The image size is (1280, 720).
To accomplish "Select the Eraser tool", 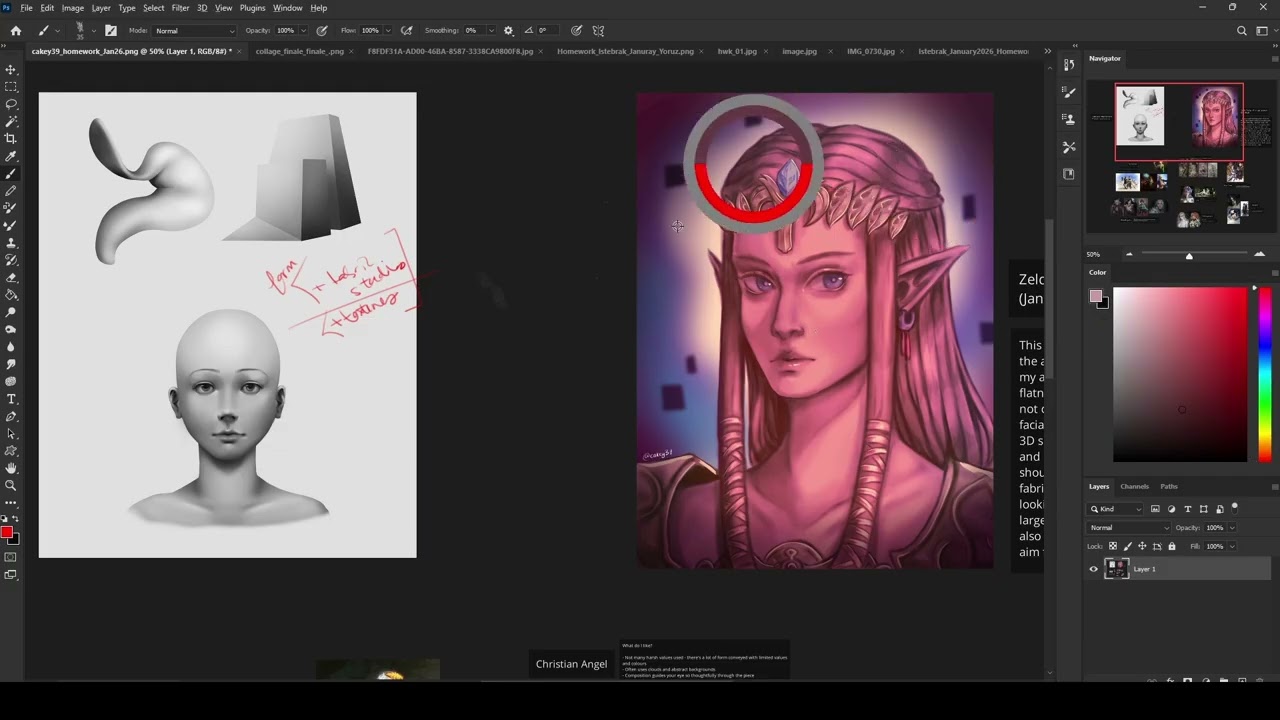I will coord(11,277).
